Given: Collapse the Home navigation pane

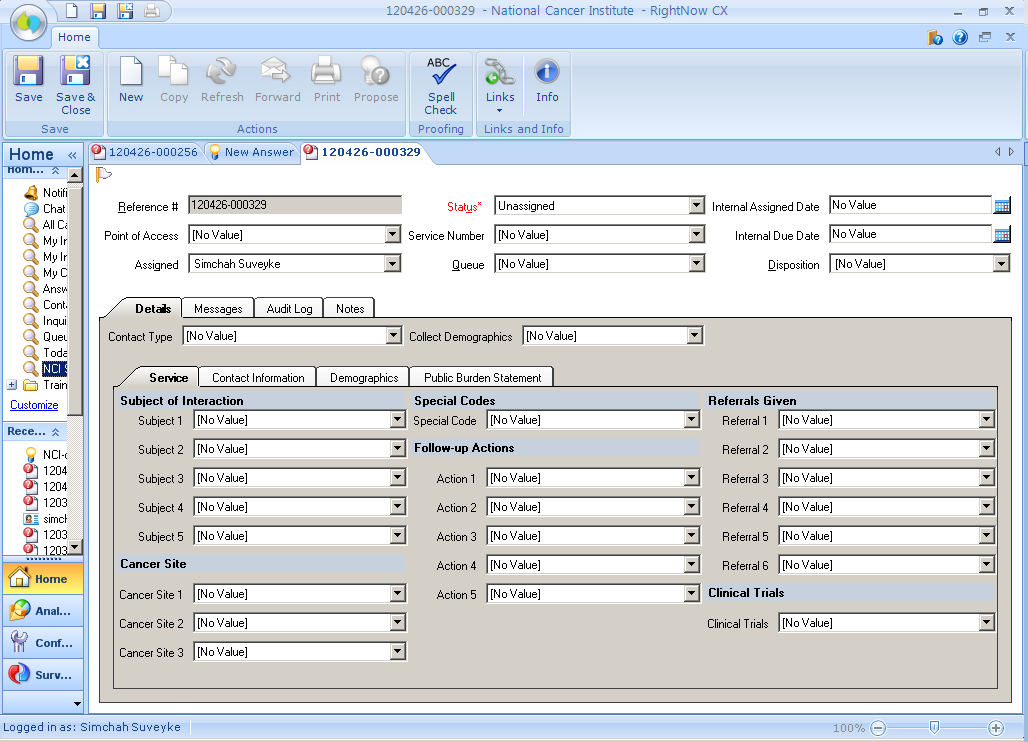Looking at the screenshot, I should 72,155.
